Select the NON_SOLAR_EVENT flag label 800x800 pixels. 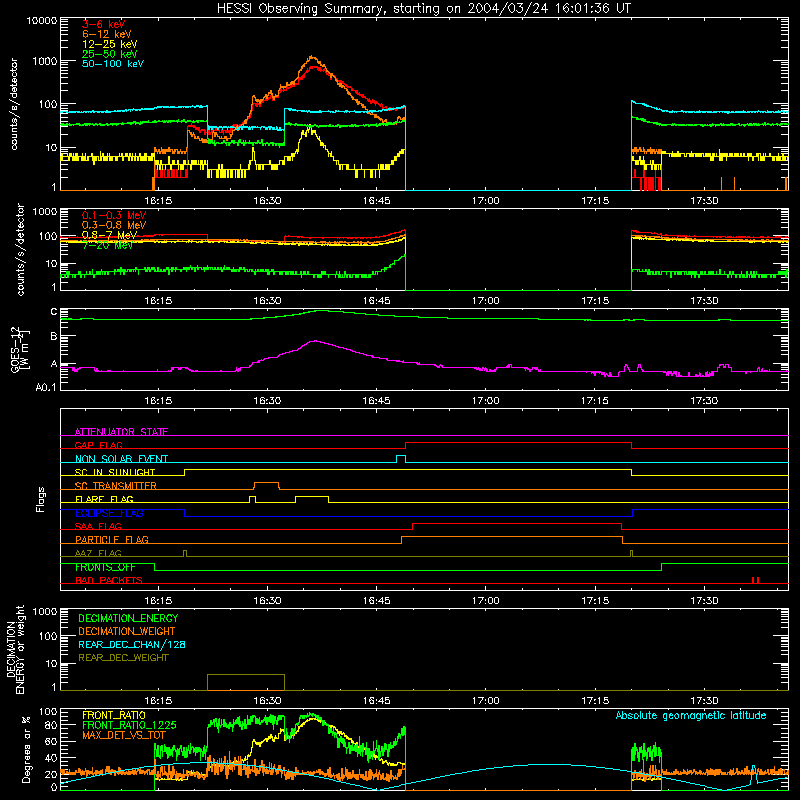coord(121,459)
